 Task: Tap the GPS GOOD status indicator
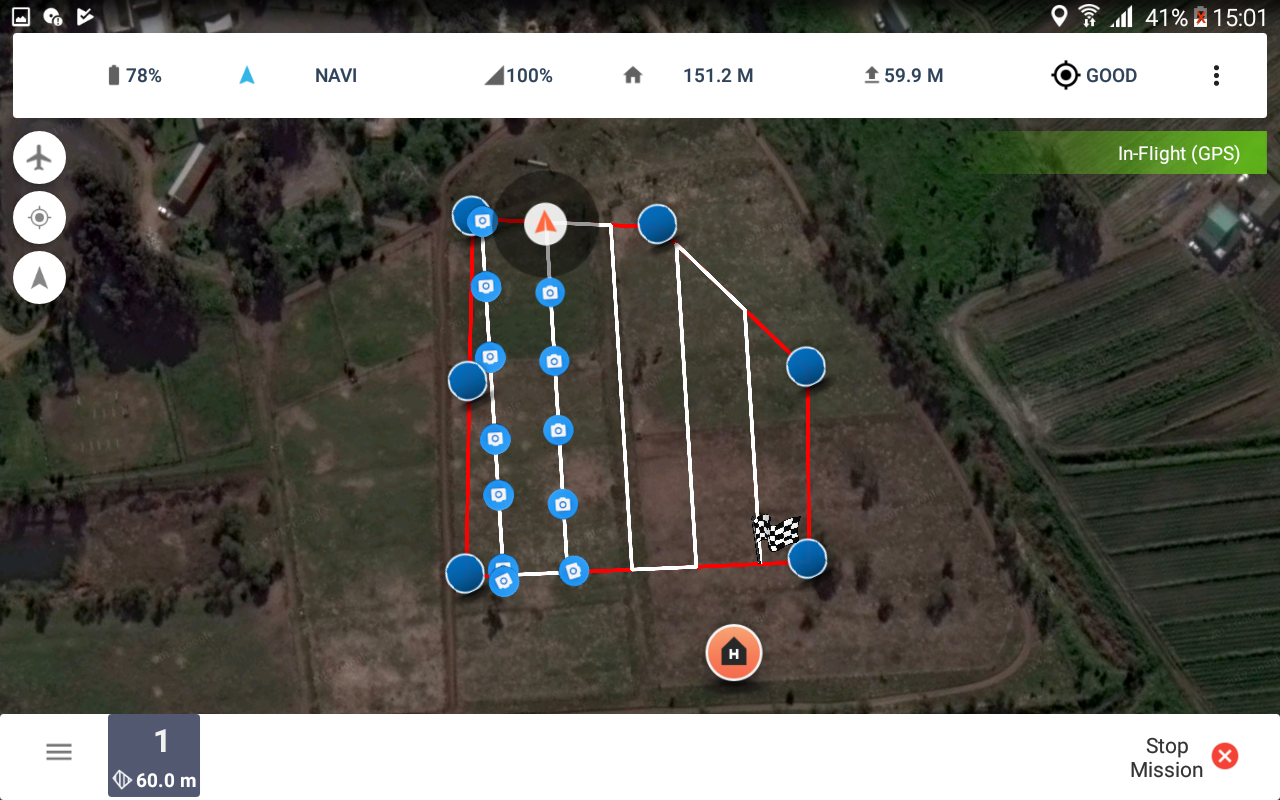tap(1094, 76)
